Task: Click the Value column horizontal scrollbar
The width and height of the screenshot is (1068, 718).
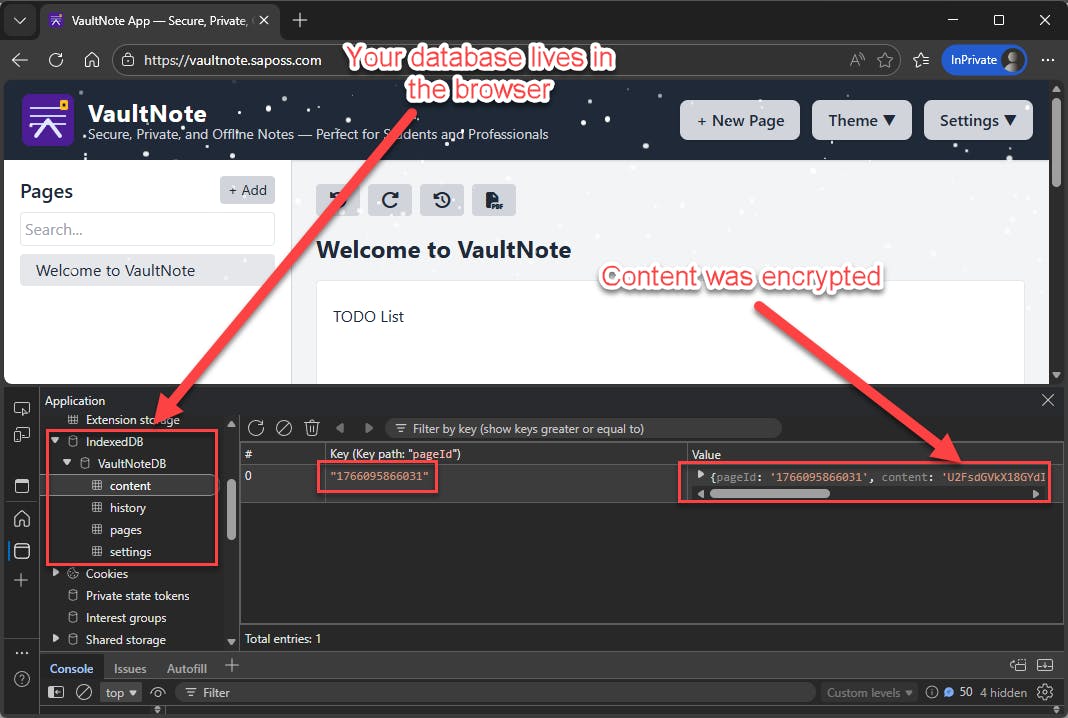Action: coord(769,493)
